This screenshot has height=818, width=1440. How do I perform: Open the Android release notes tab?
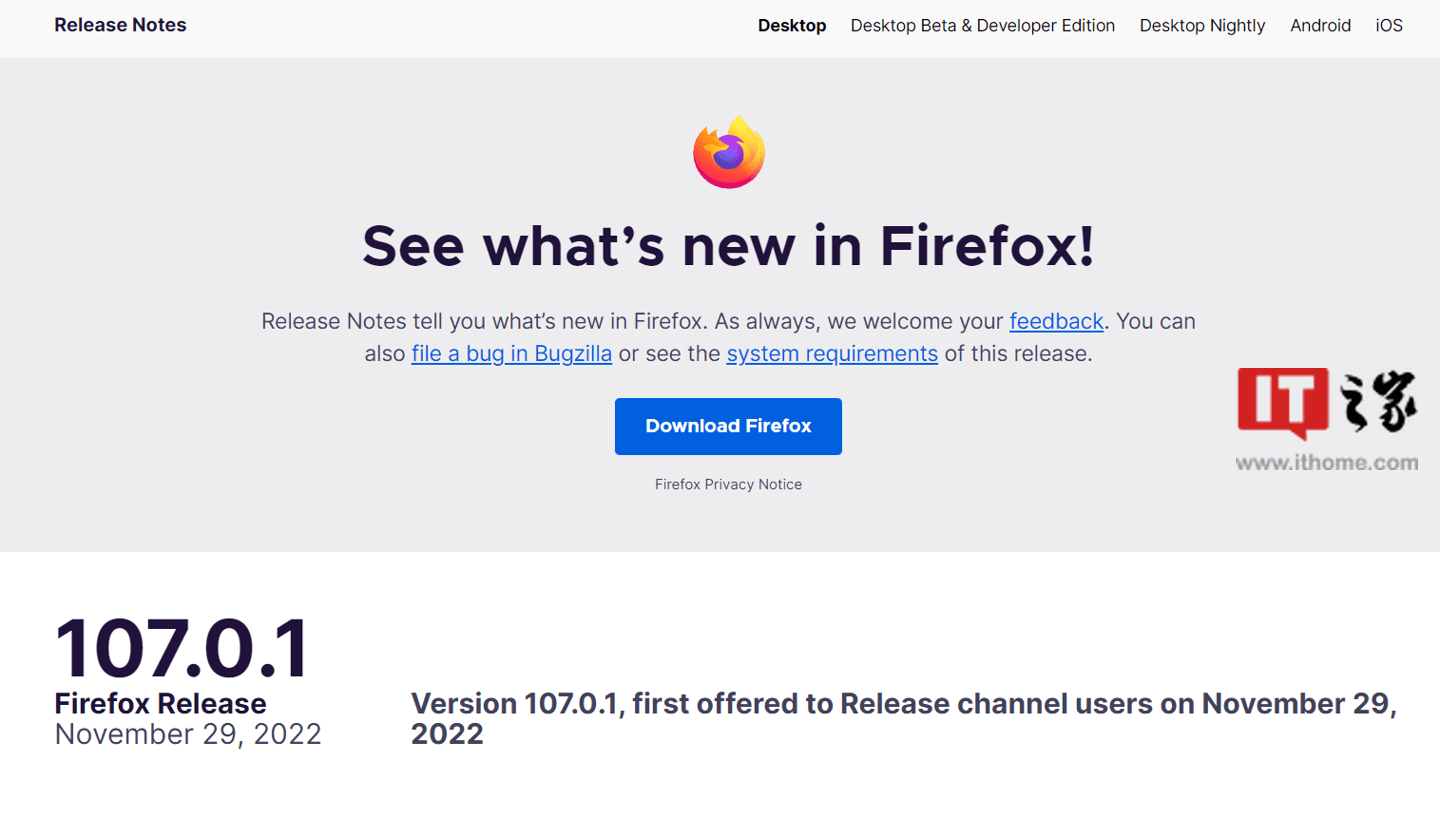tap(1319, 26)
